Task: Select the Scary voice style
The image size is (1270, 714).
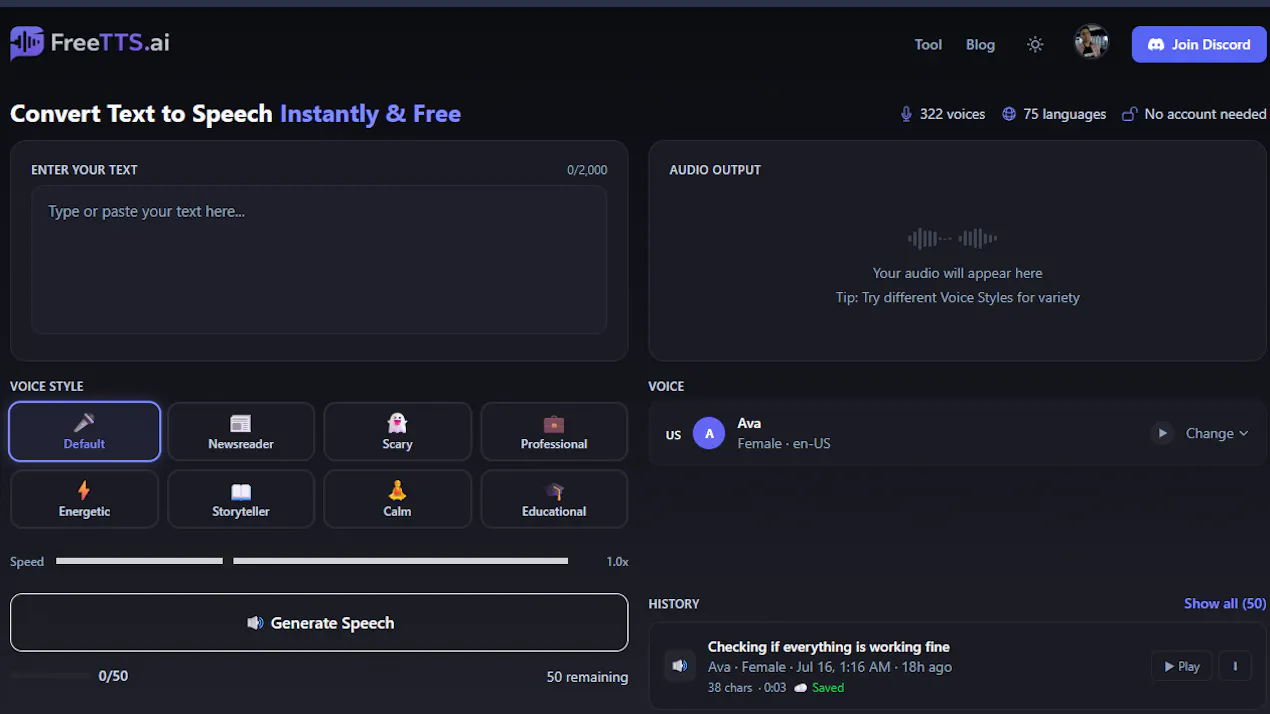Action: pyautogui.click(x=397, y=431)
